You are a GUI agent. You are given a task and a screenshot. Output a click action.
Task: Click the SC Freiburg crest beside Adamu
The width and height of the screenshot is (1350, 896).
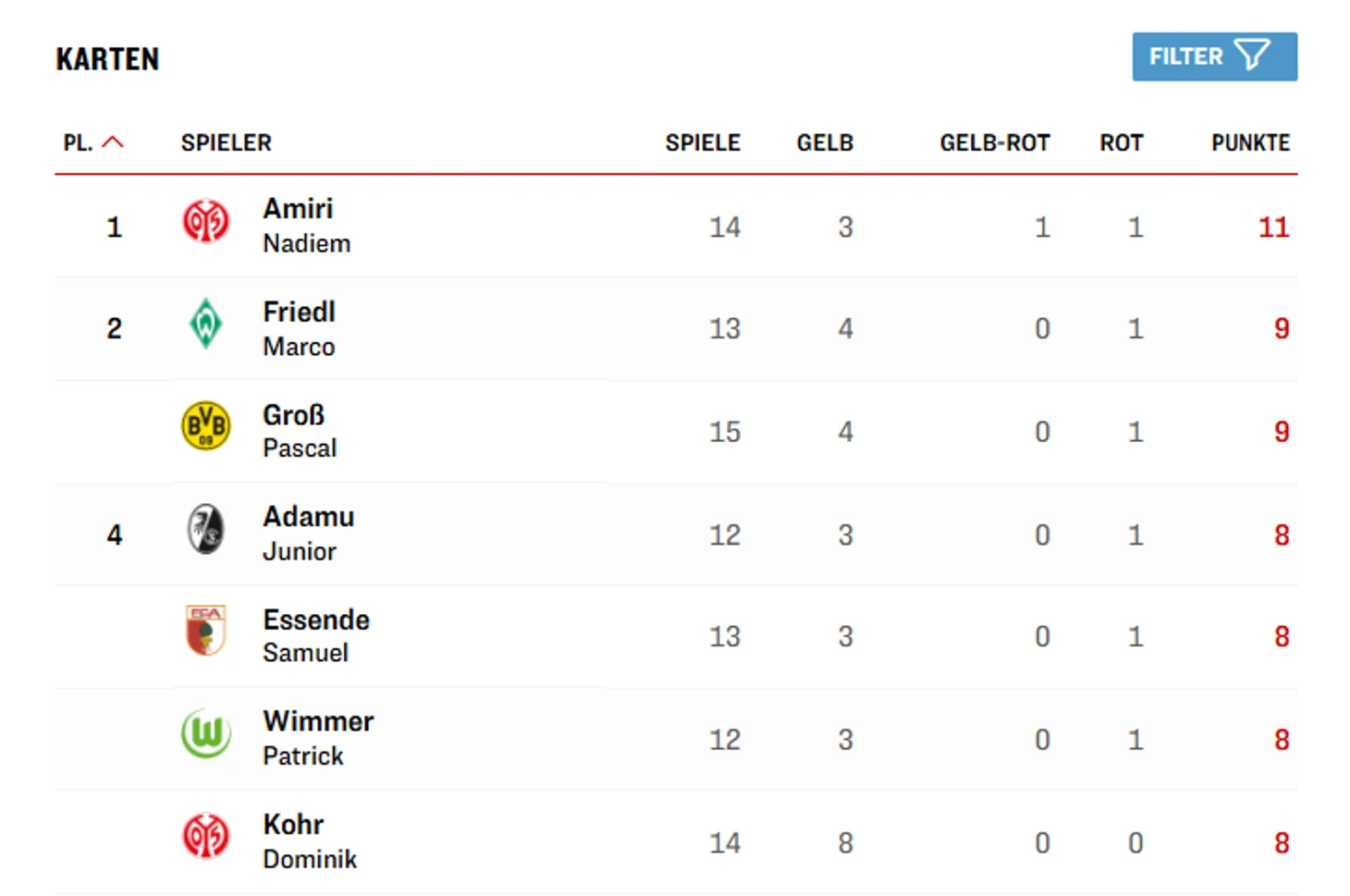click(x=205, y=529)
